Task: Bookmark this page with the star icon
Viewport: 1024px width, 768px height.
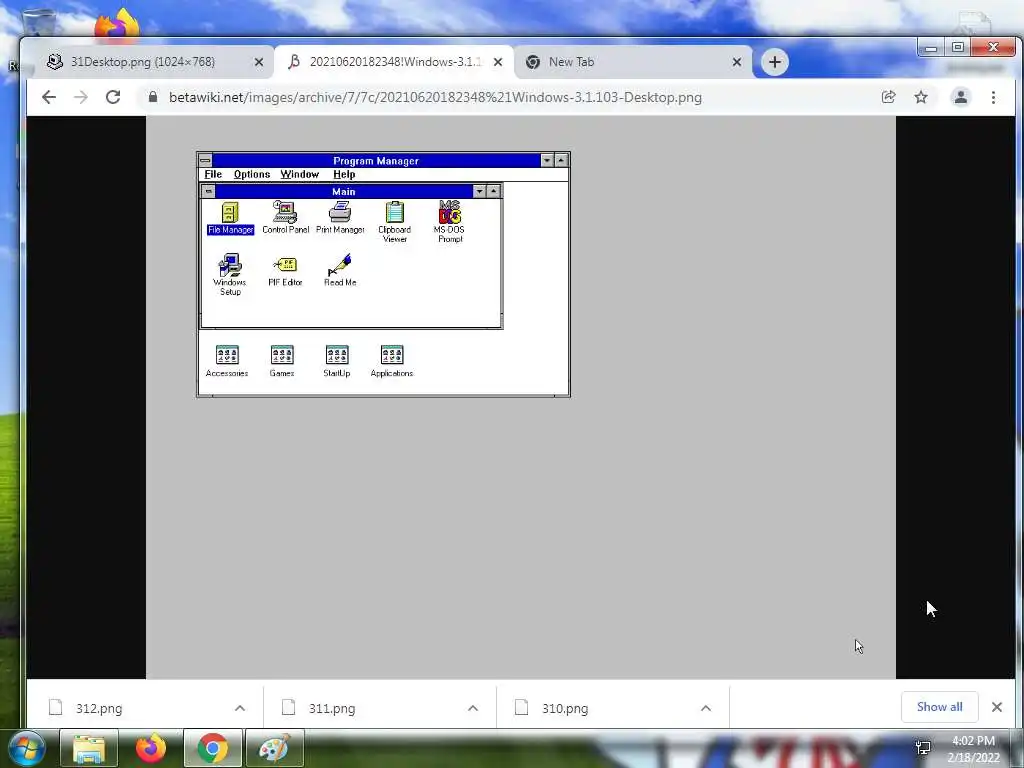Action: (921, 97)
